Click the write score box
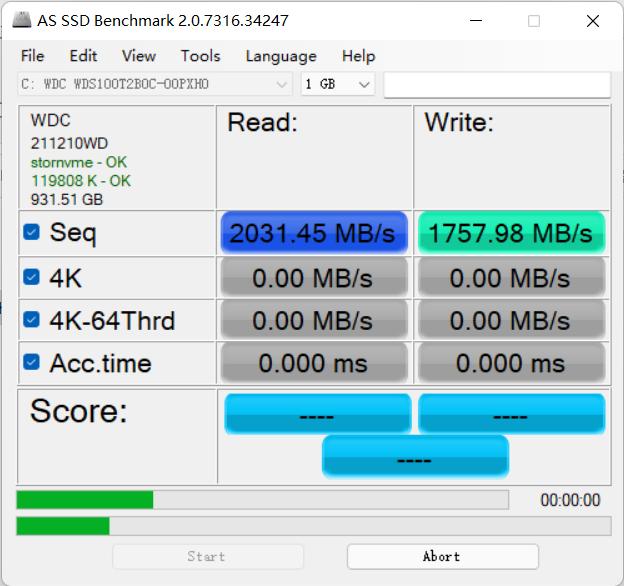This screenshot has height=586, width=624. pyautogui.click(x=512, y=414)
